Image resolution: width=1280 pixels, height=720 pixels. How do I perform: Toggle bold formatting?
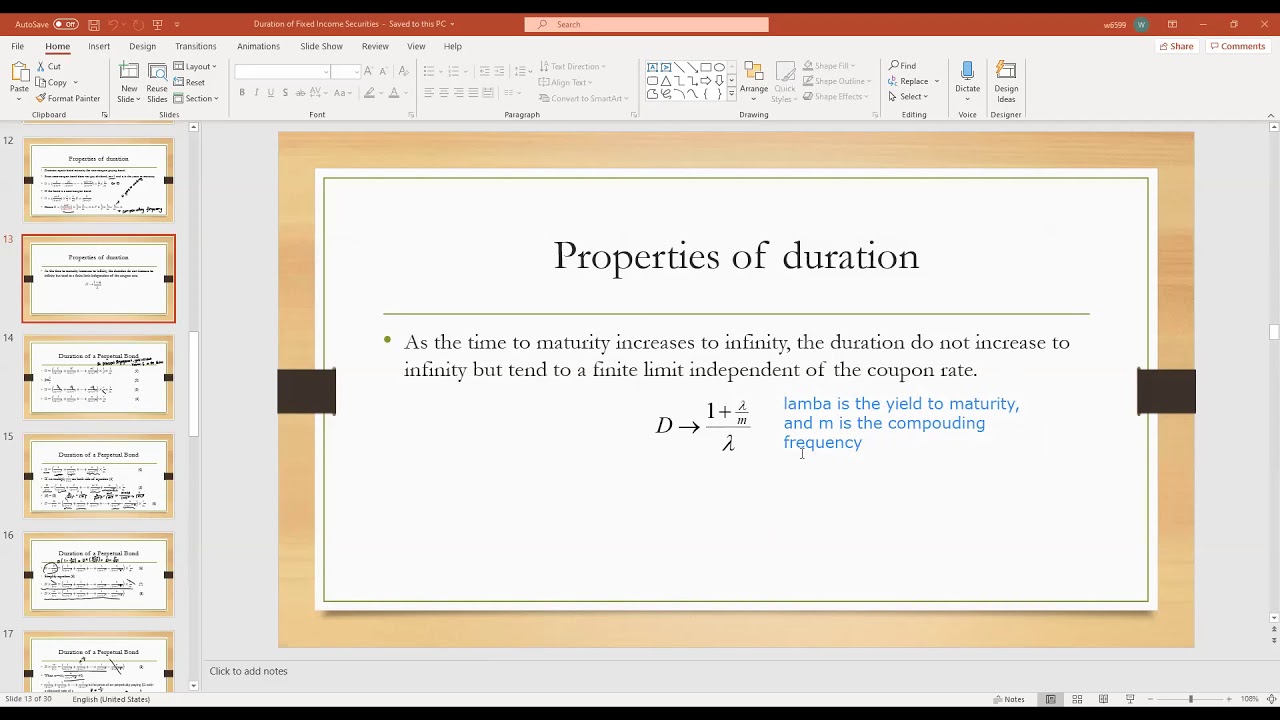coord(242,93)
